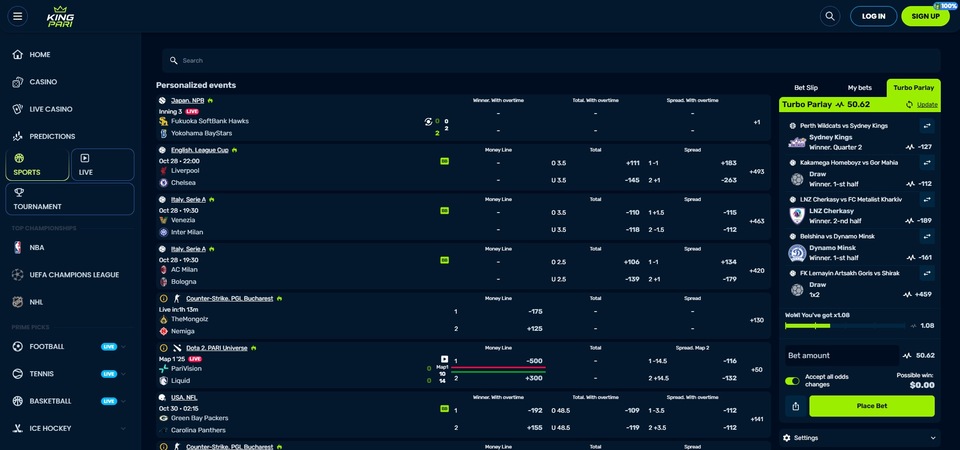Expand the Ice Hockey category chevron
Viewport: 960px width, 450px height.
click(124, 428)
